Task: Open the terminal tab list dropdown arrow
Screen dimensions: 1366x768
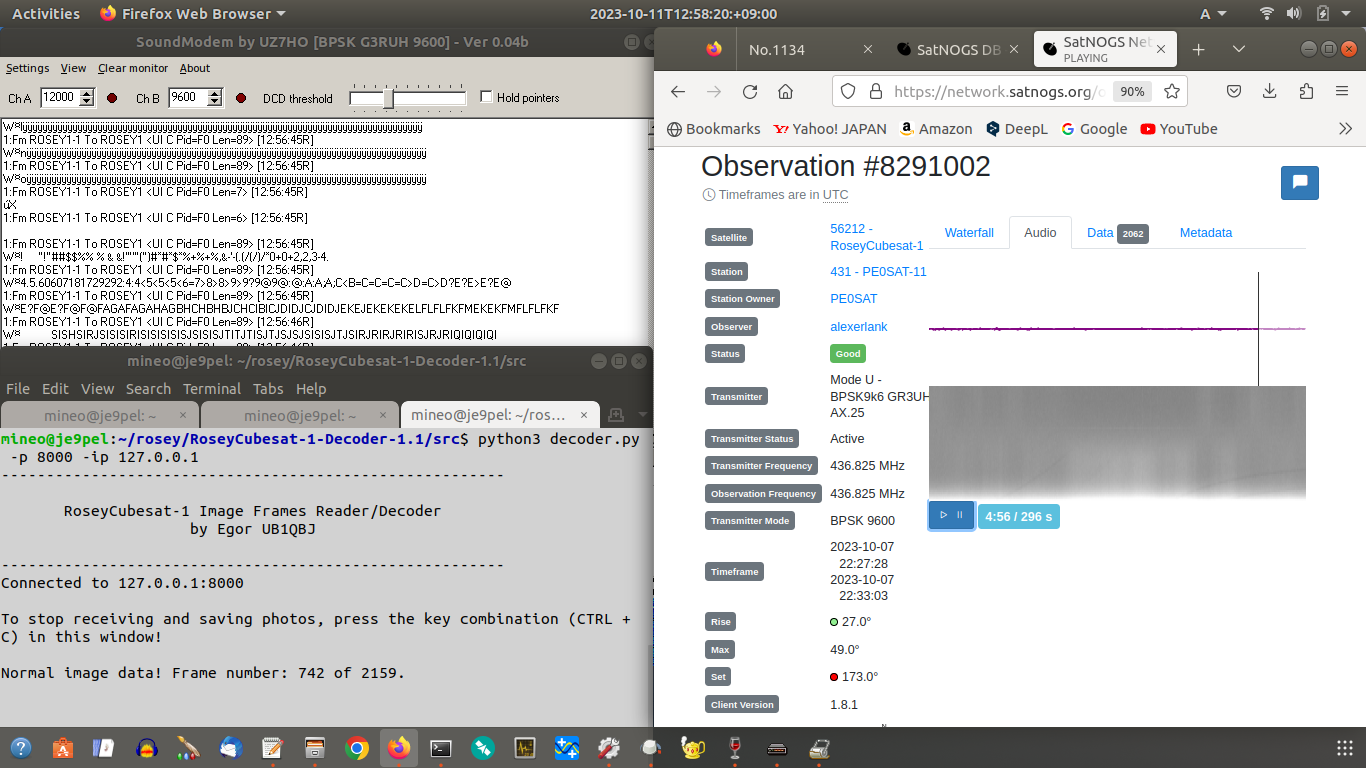Action: (x=642, y=415)
